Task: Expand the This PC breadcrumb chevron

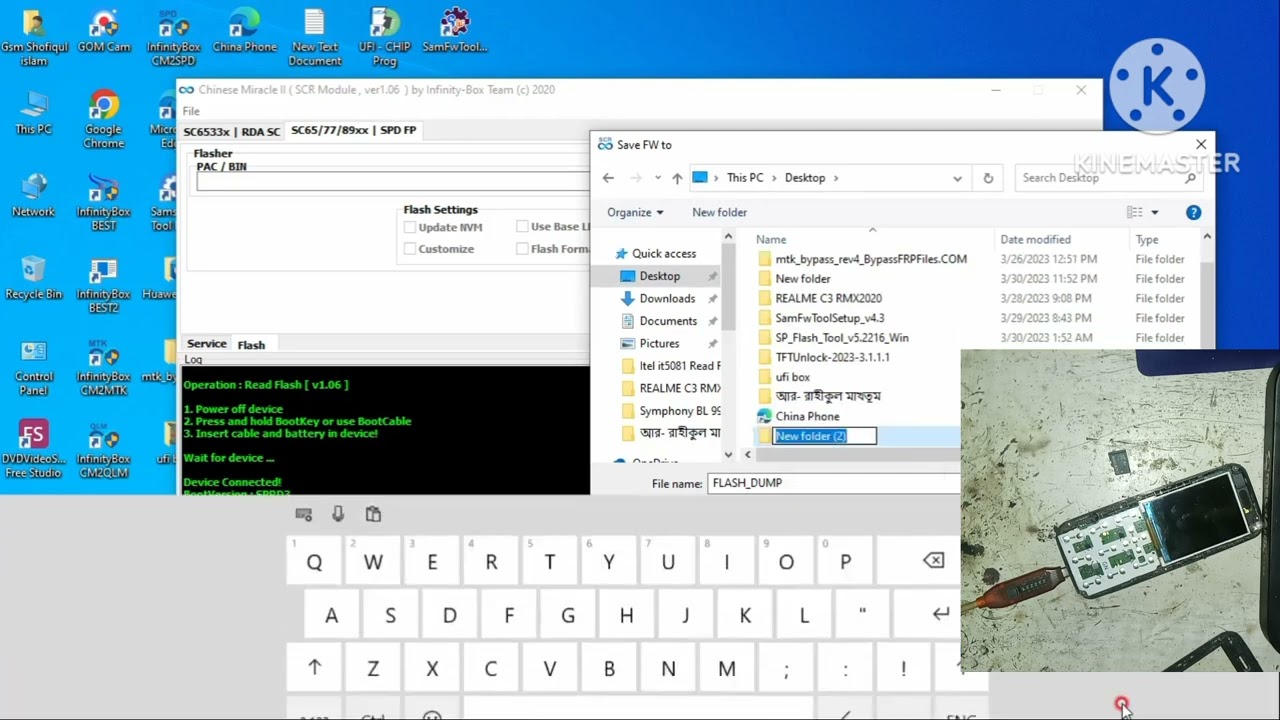Action: pos(774,178)
